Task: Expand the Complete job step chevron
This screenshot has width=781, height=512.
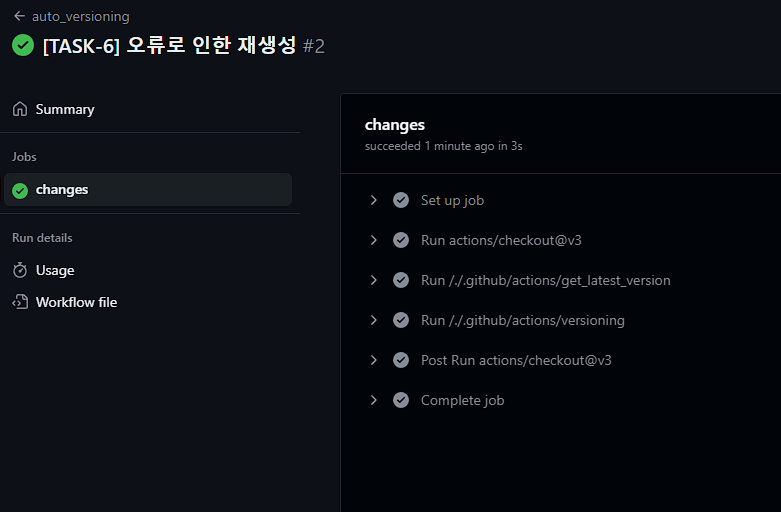Action: click(374, 400)
